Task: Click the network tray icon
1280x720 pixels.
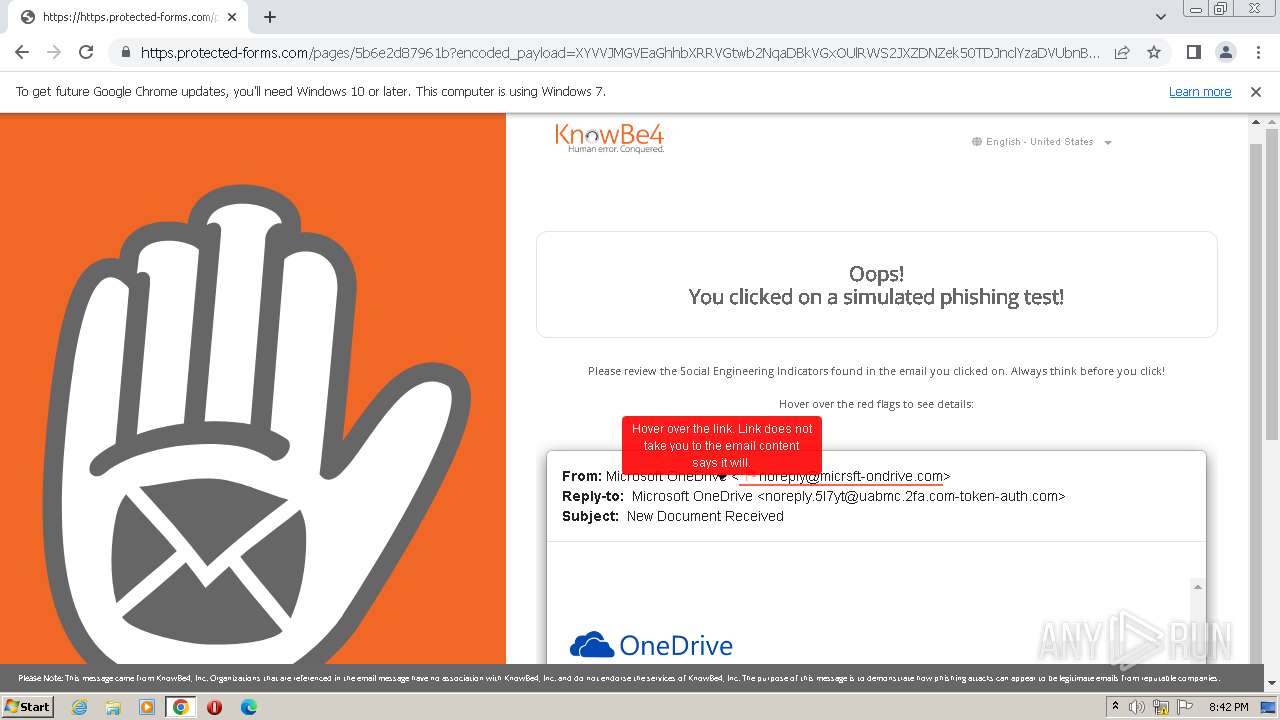Action: [1161, 707]
